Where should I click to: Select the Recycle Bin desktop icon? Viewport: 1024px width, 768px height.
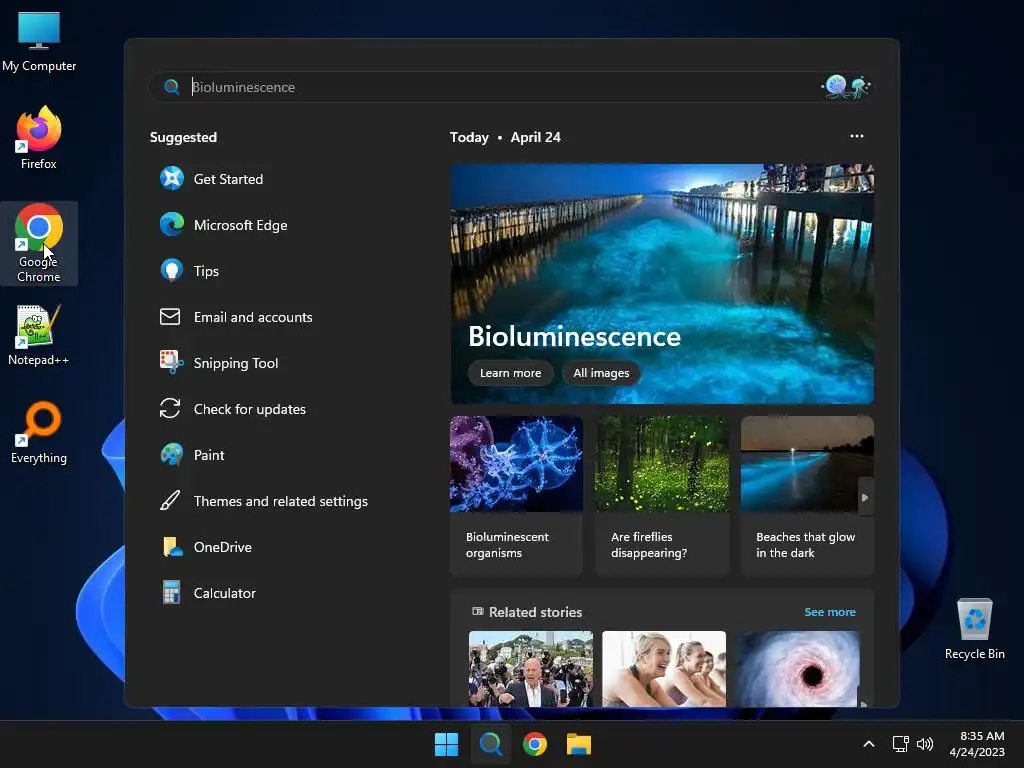tap(974, 629)
